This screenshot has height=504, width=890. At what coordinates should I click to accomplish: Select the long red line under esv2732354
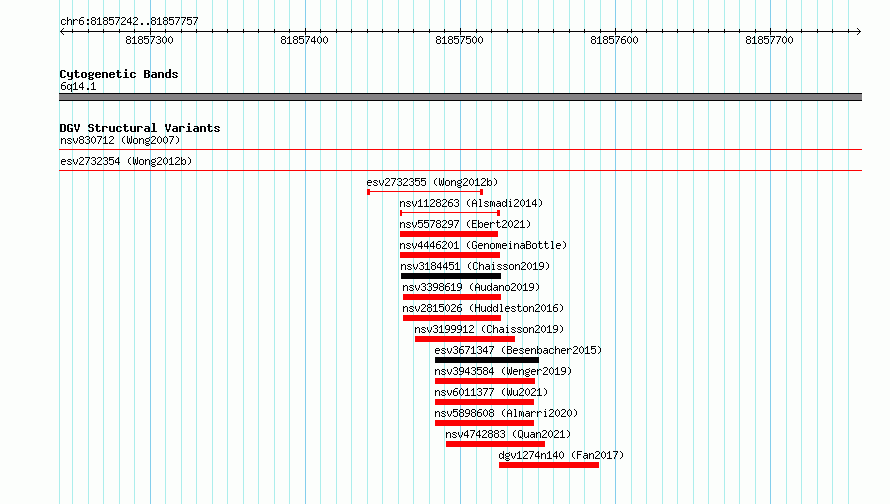(x=460, y=170)
